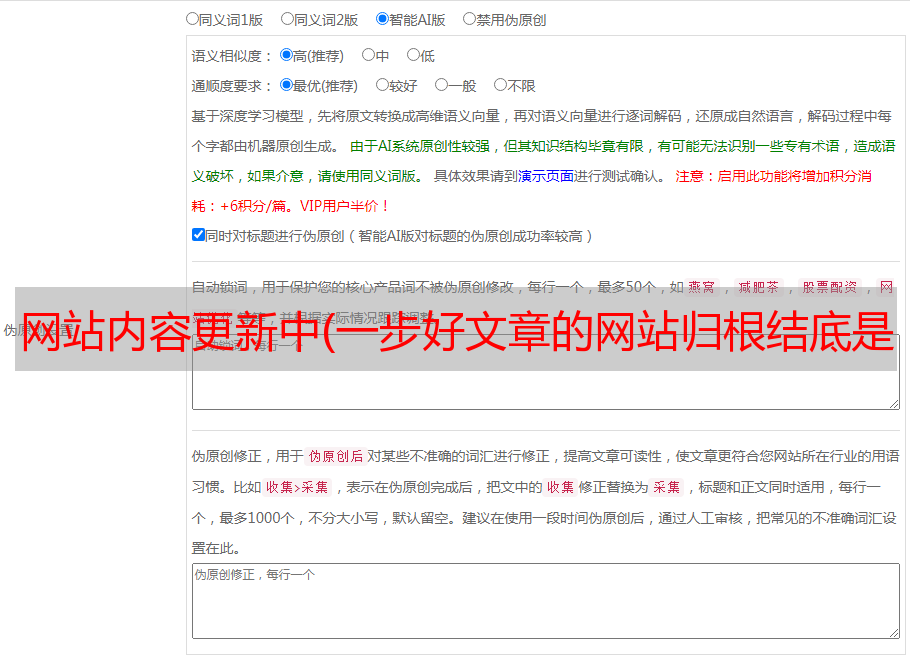Set 通顺度要求 to 一般
The width and height of the screenshot is (911, 658).
click(x=442, y=85)
